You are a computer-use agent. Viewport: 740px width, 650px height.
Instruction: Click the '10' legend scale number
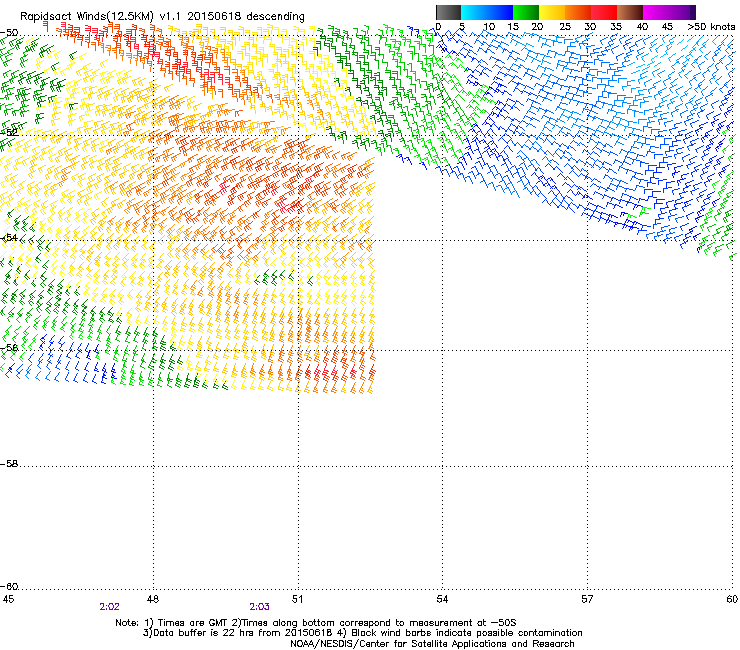point(489,27)
